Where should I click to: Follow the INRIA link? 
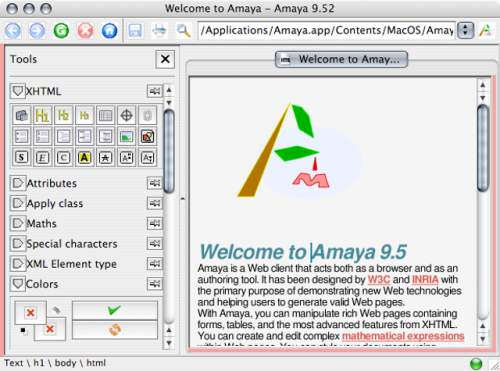425,279
